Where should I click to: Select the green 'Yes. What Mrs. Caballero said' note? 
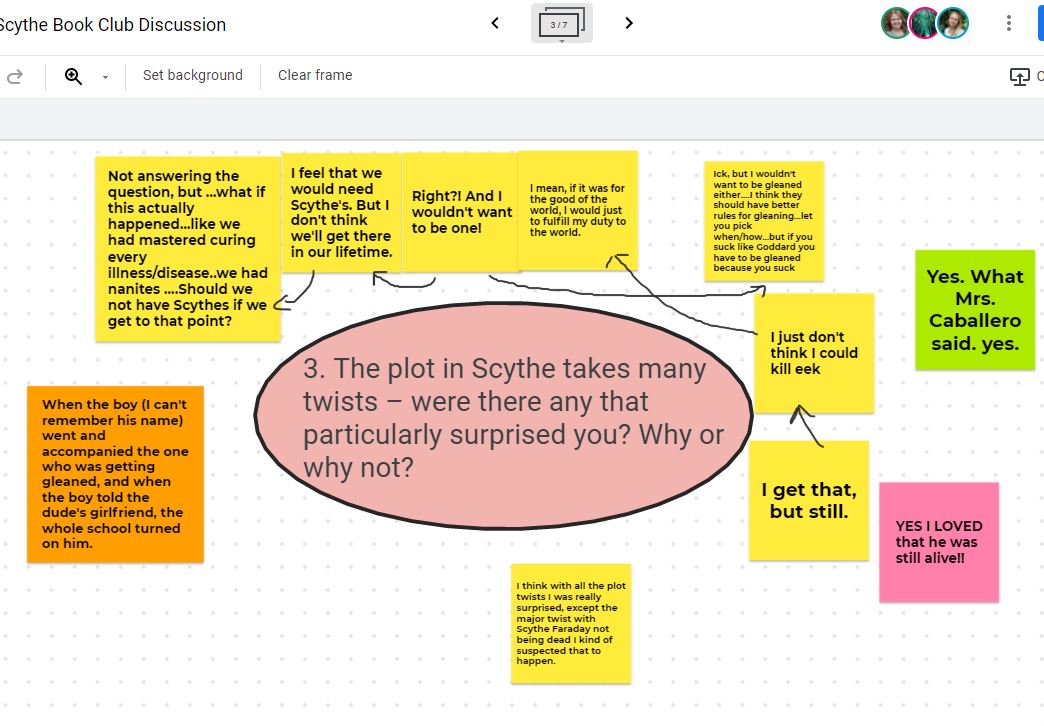point(975,310)
